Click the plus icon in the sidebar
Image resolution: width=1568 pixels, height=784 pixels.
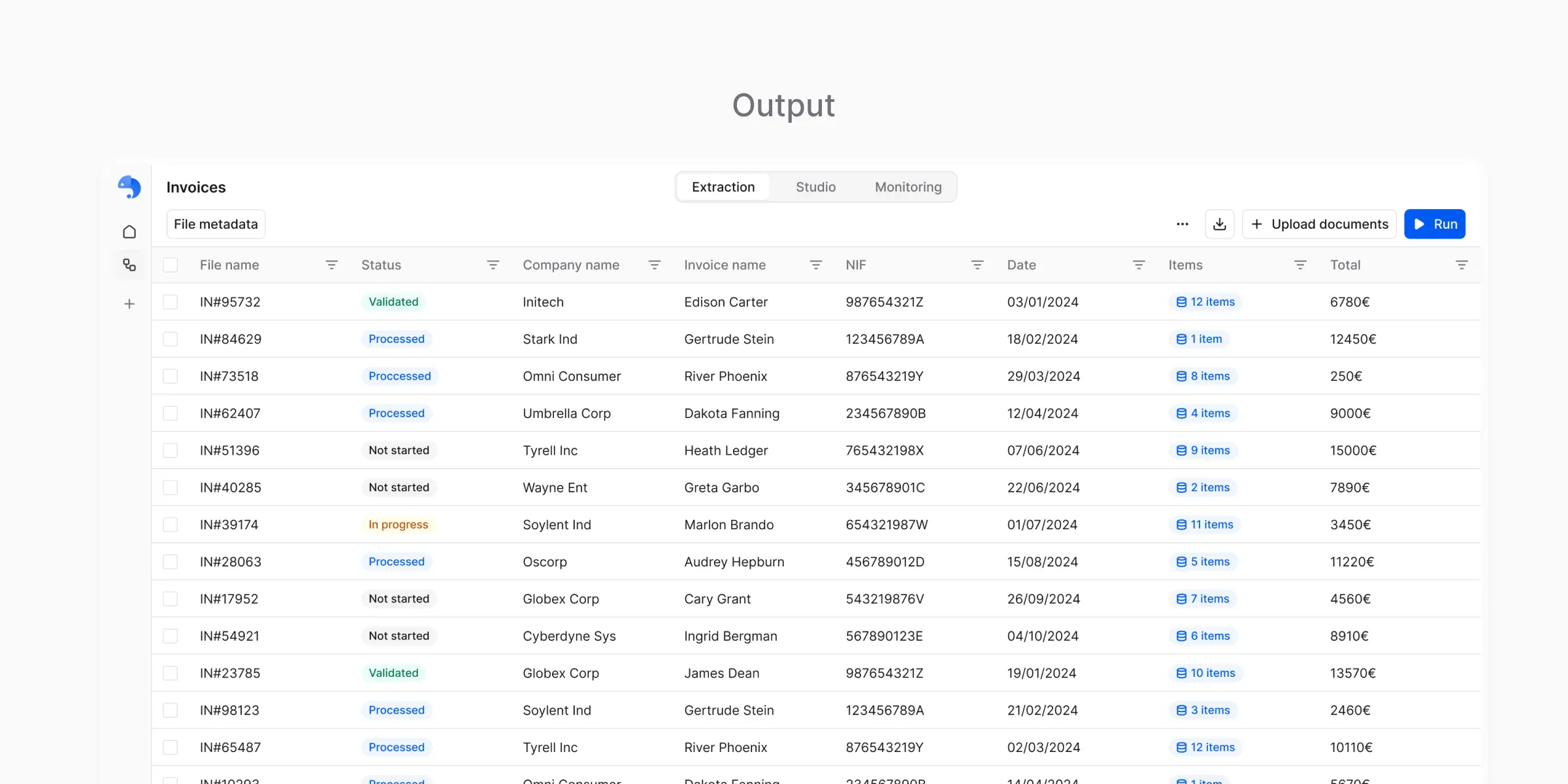[x=129, y=303]
